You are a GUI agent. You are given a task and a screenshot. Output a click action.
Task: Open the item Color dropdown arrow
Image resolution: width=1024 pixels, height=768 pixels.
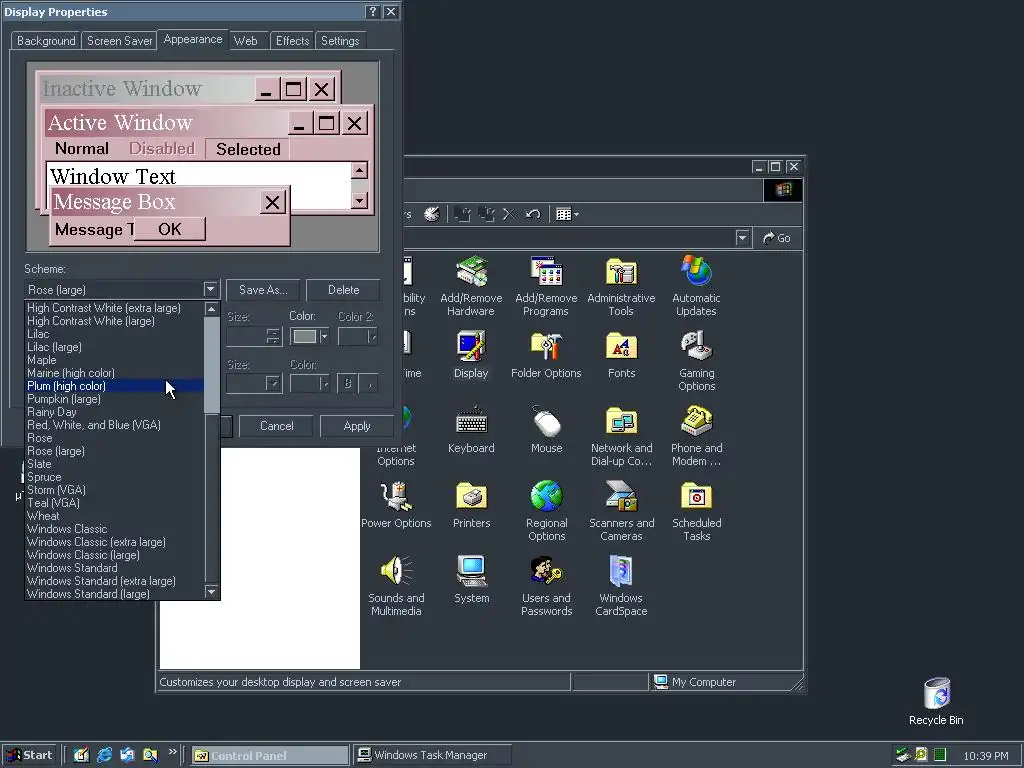click(324, 336)
